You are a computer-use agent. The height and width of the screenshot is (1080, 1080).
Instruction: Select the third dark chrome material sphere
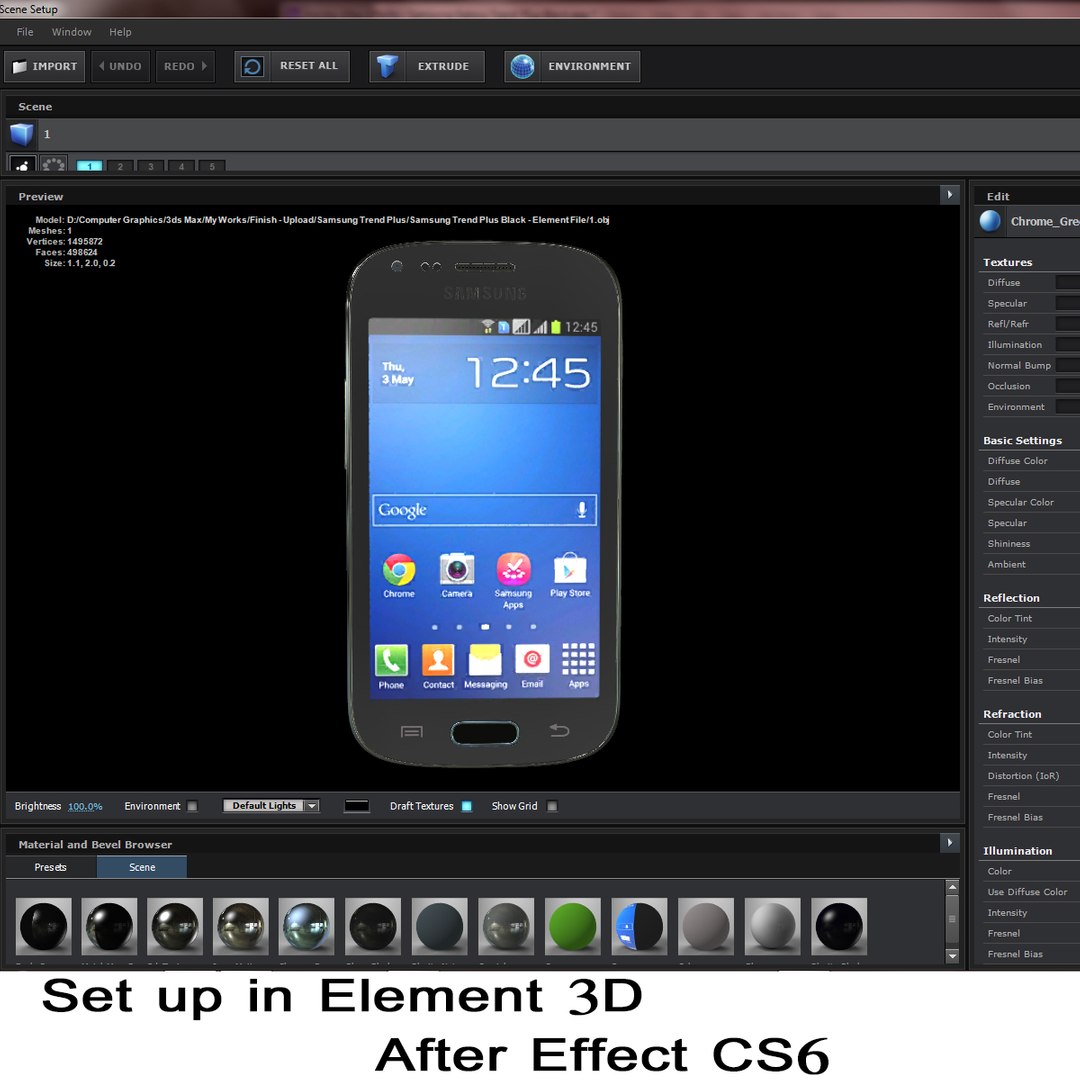tap(175, 926)
